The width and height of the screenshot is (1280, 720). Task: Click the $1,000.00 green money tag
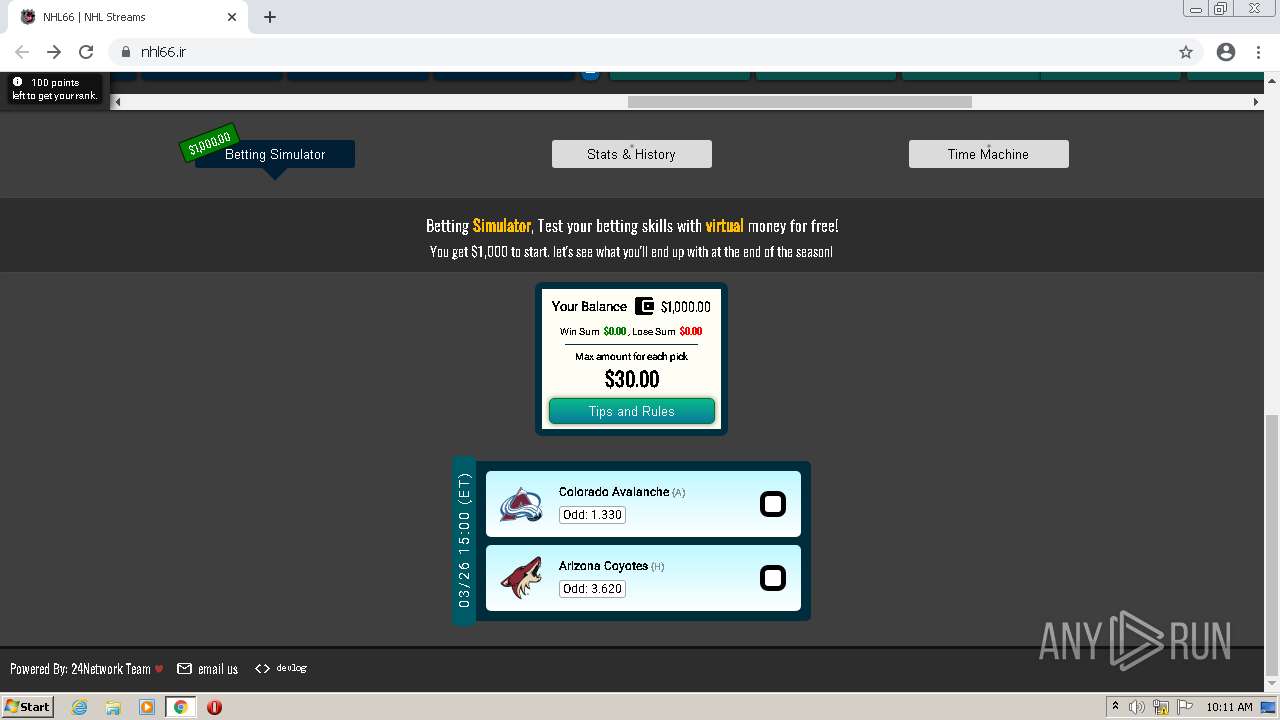pyautogui.click(x=209, y=145)
